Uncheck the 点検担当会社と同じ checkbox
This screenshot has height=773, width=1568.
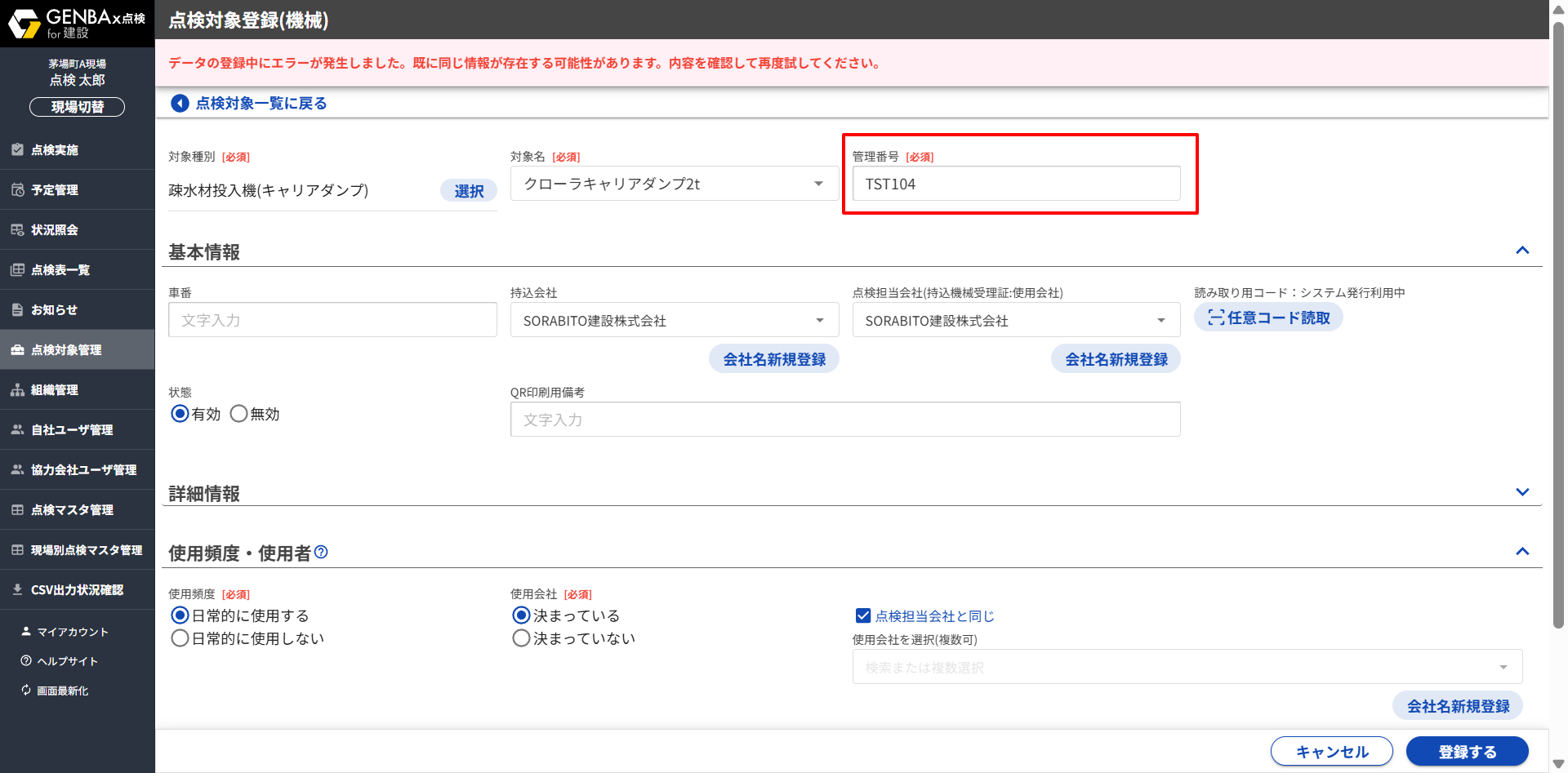[862, 616]
